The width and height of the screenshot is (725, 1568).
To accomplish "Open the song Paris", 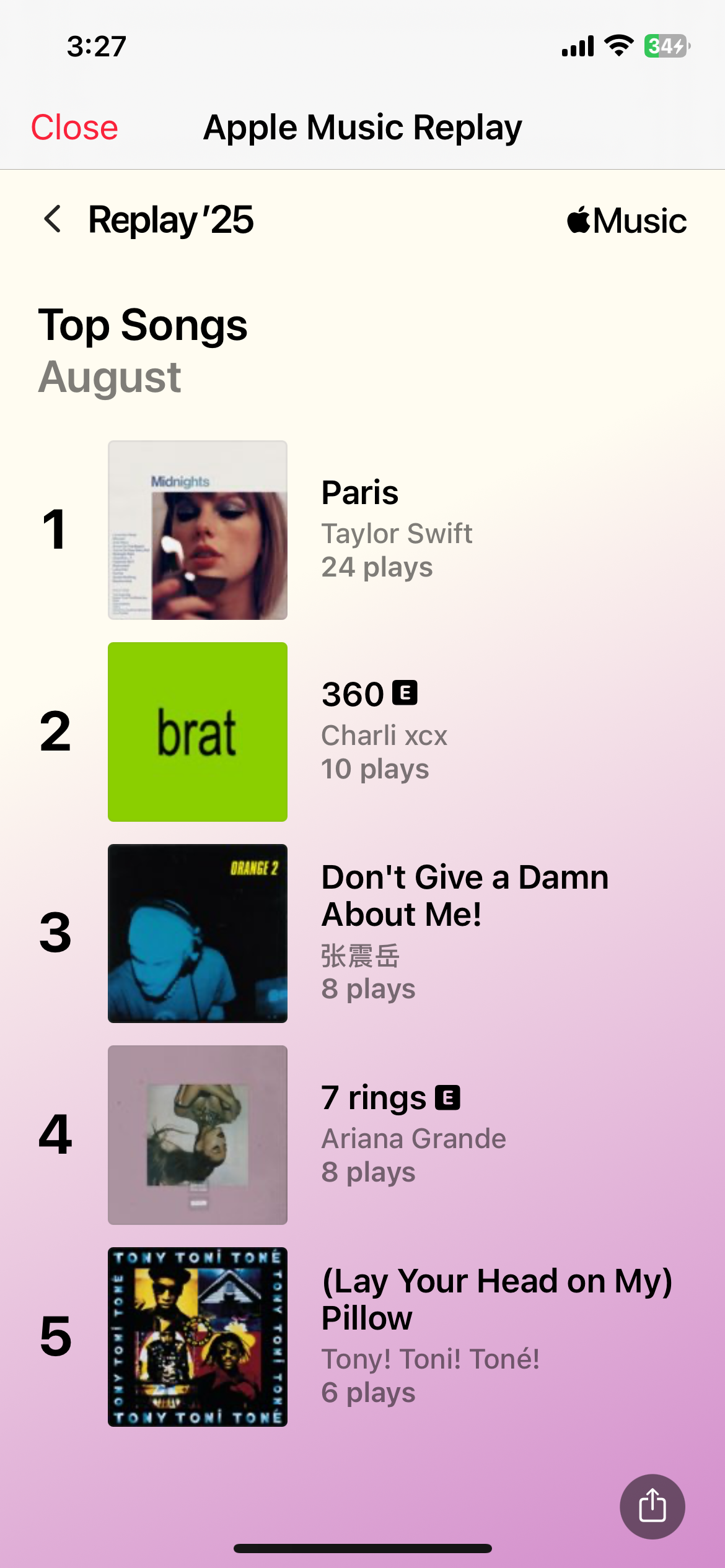I will click(x=360, y=493).
